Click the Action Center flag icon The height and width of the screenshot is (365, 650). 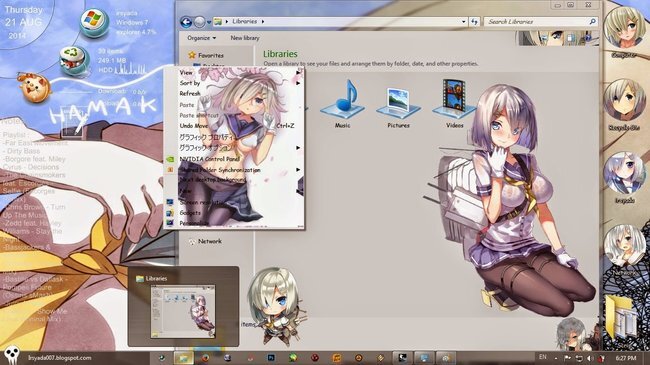(x=567, y=358)
